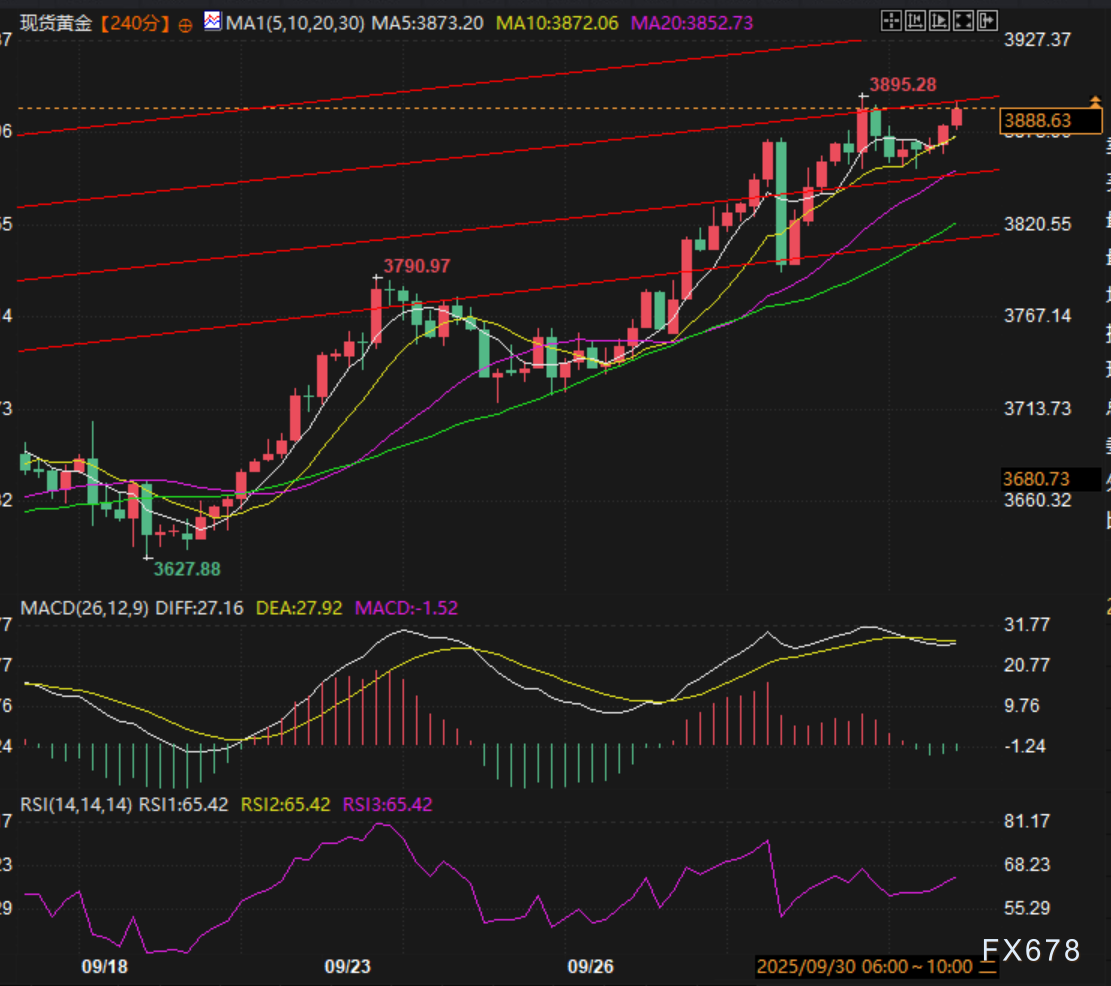Click the four-pane grid layout icon
The width and height of the screenshot is (1111, 986).
click(x=890, y=19)
